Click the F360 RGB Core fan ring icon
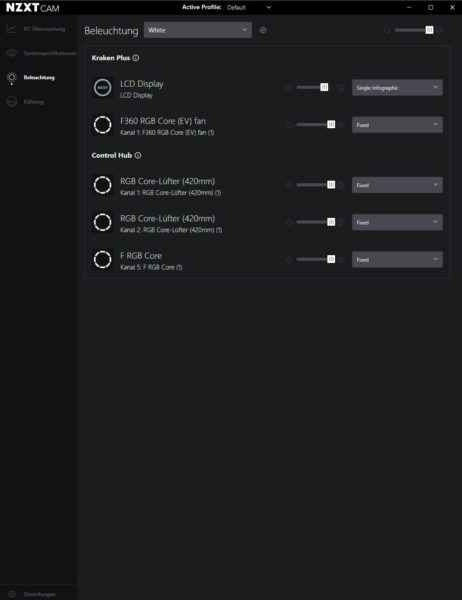 click(x=103, y=125)
